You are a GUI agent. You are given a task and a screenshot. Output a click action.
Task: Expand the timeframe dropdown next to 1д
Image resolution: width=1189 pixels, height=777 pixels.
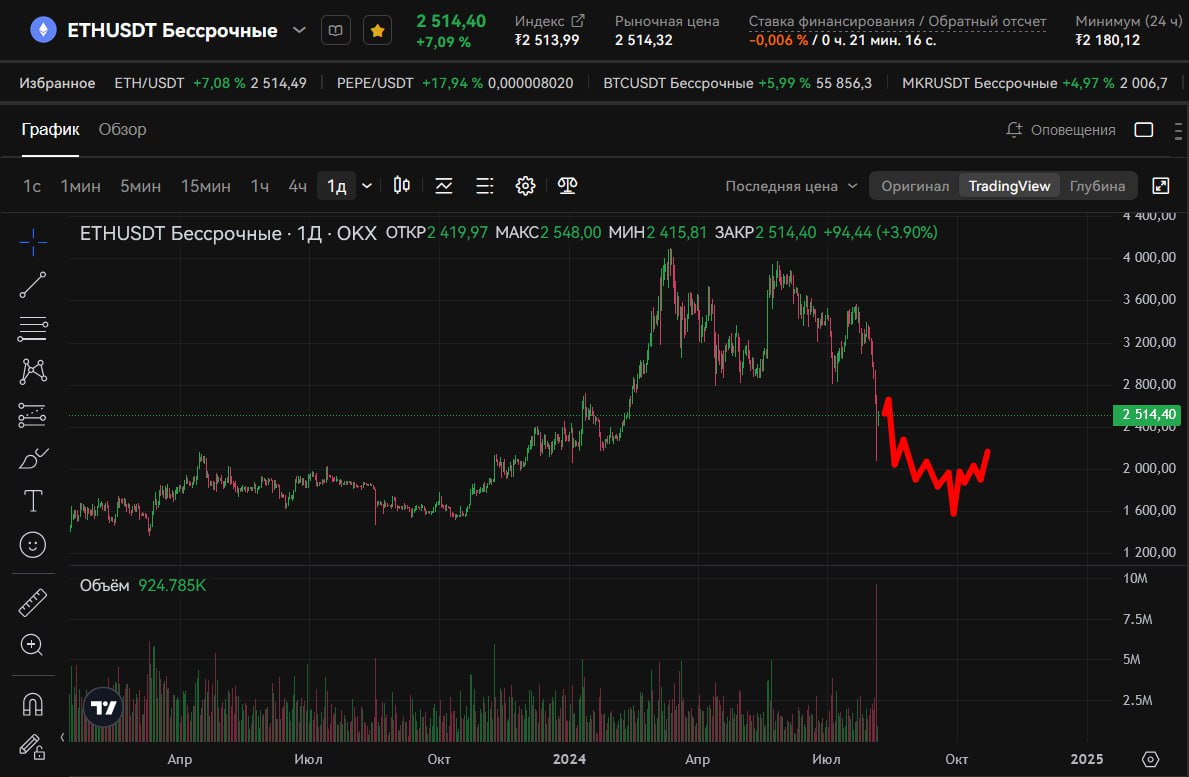pos(367,186)
